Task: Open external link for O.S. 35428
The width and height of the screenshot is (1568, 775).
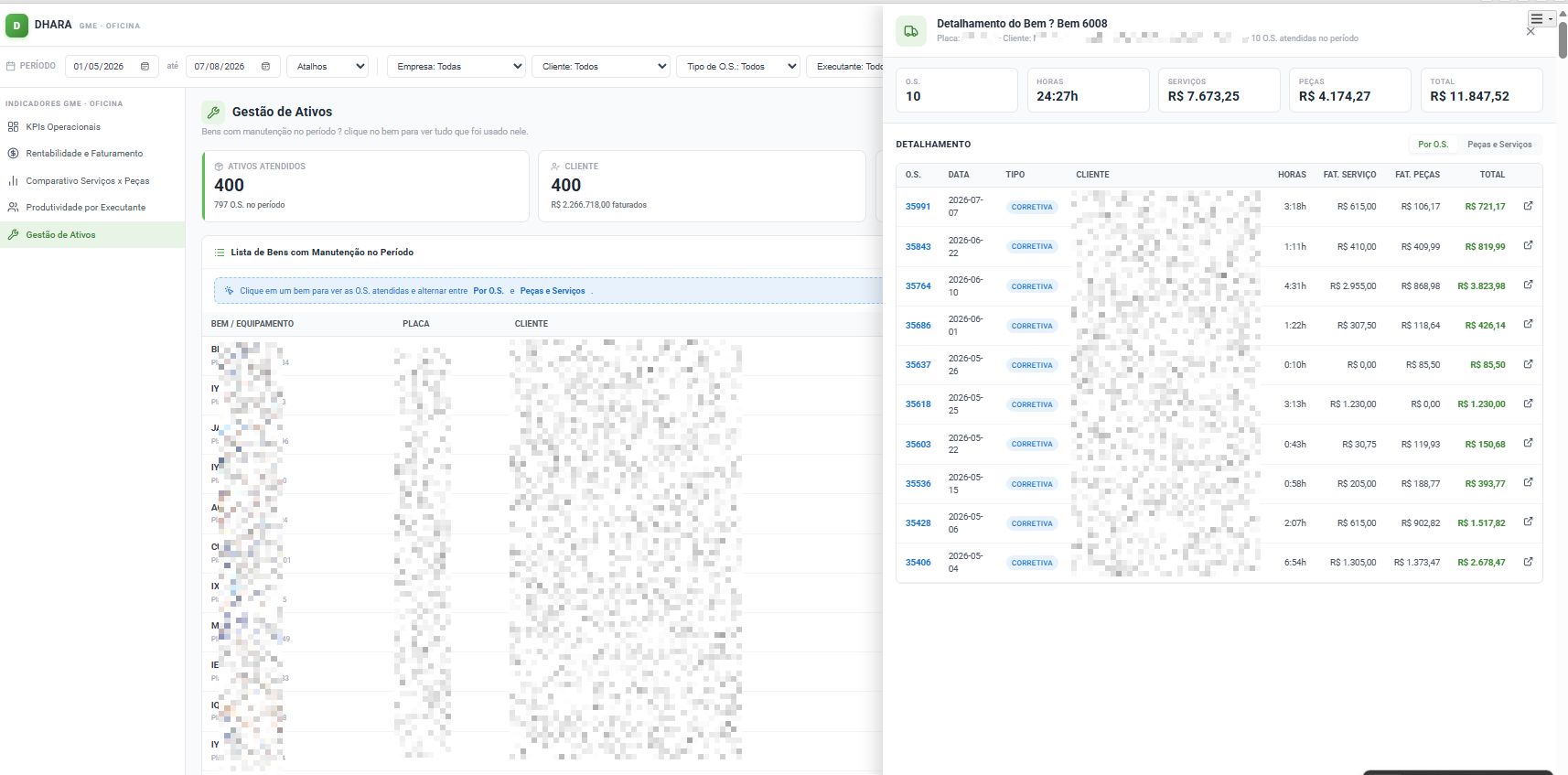Action: pos(1528,522)
